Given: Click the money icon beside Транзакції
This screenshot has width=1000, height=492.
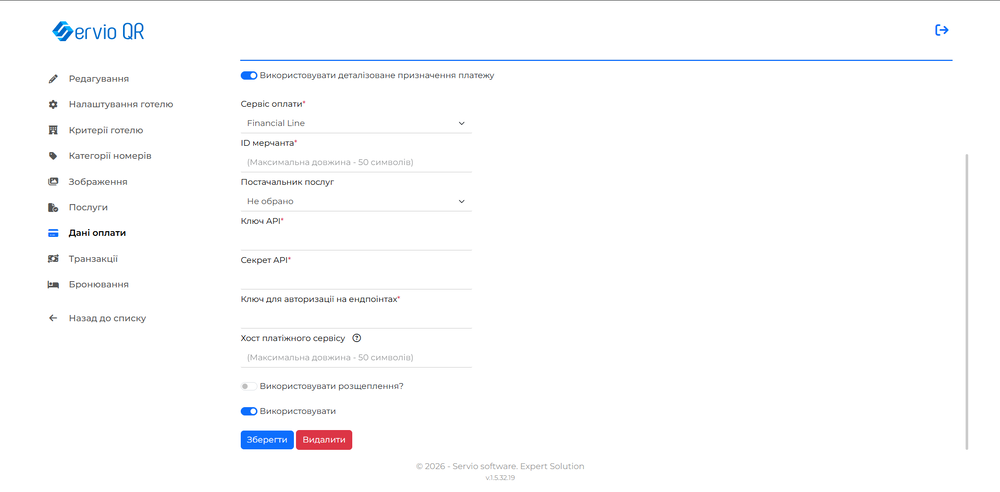Looking at the screenshot, I should click(x=54, y=259).
